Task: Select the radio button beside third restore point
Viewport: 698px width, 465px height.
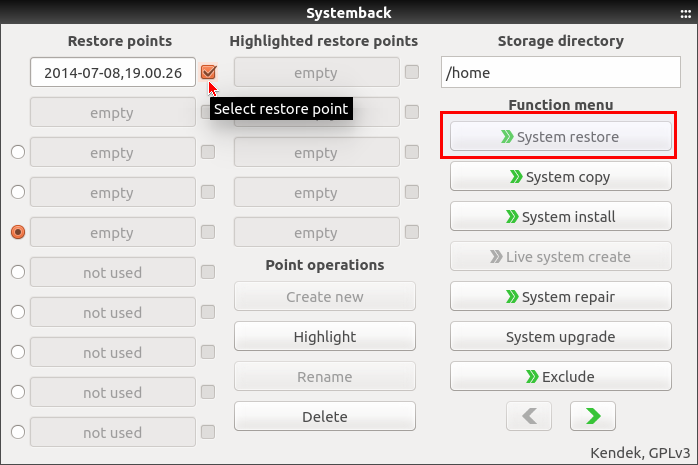Action: coord(18,152)
